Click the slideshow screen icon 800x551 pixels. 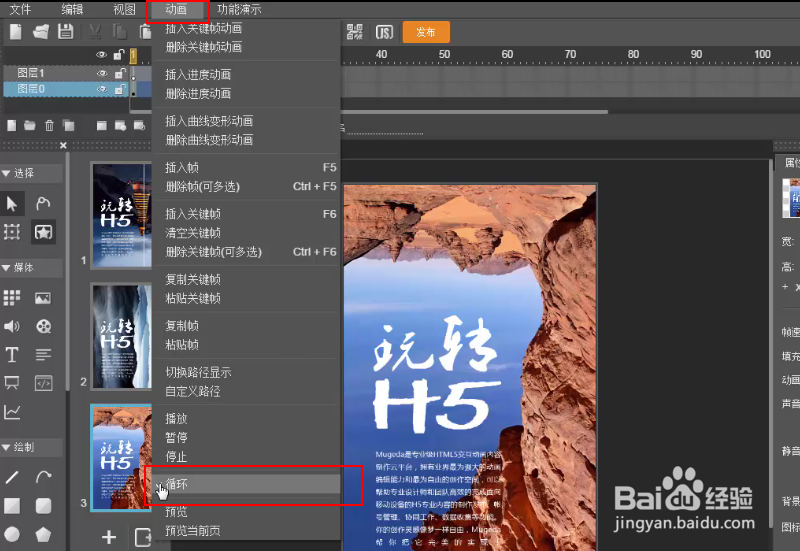[12, 383]
